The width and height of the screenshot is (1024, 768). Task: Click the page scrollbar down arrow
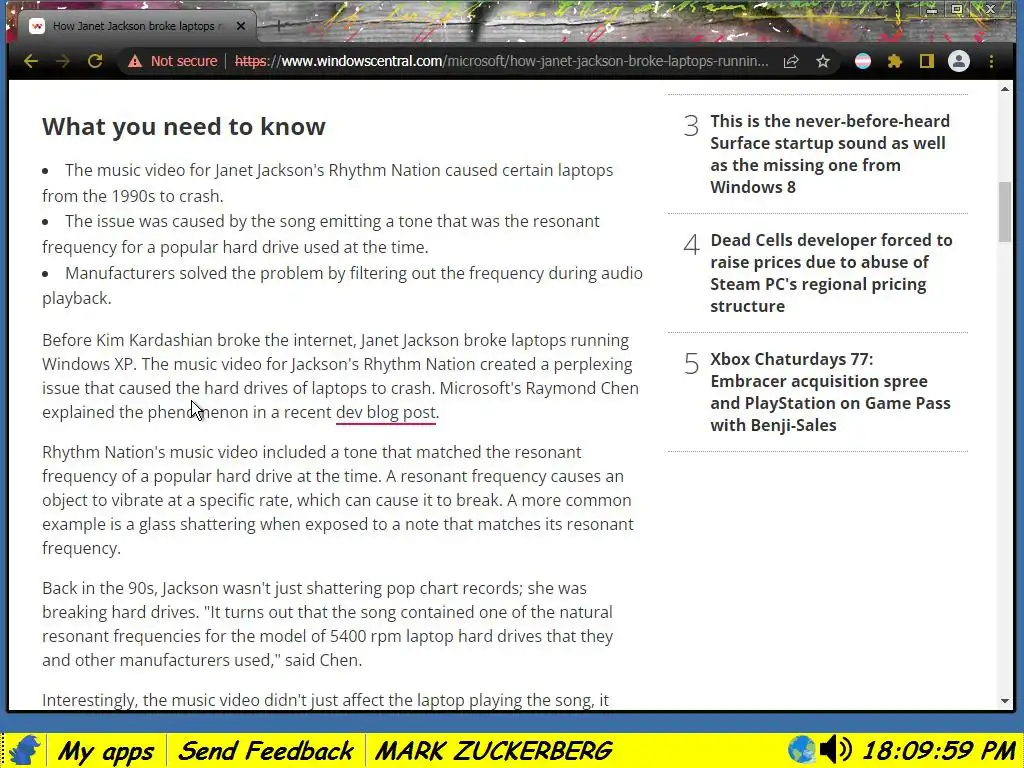(1004, 701)
